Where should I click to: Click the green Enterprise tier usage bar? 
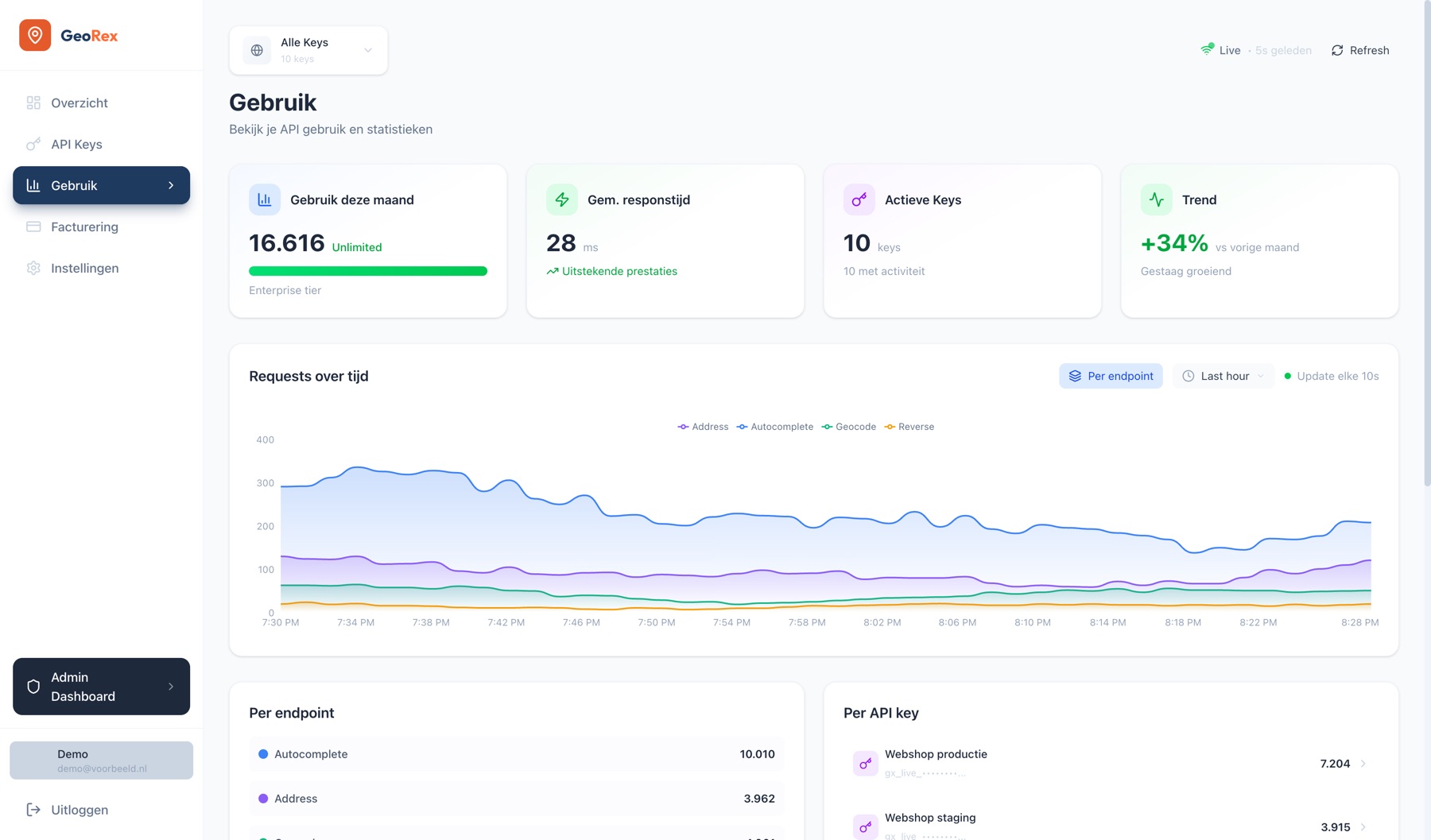(368, 271)
